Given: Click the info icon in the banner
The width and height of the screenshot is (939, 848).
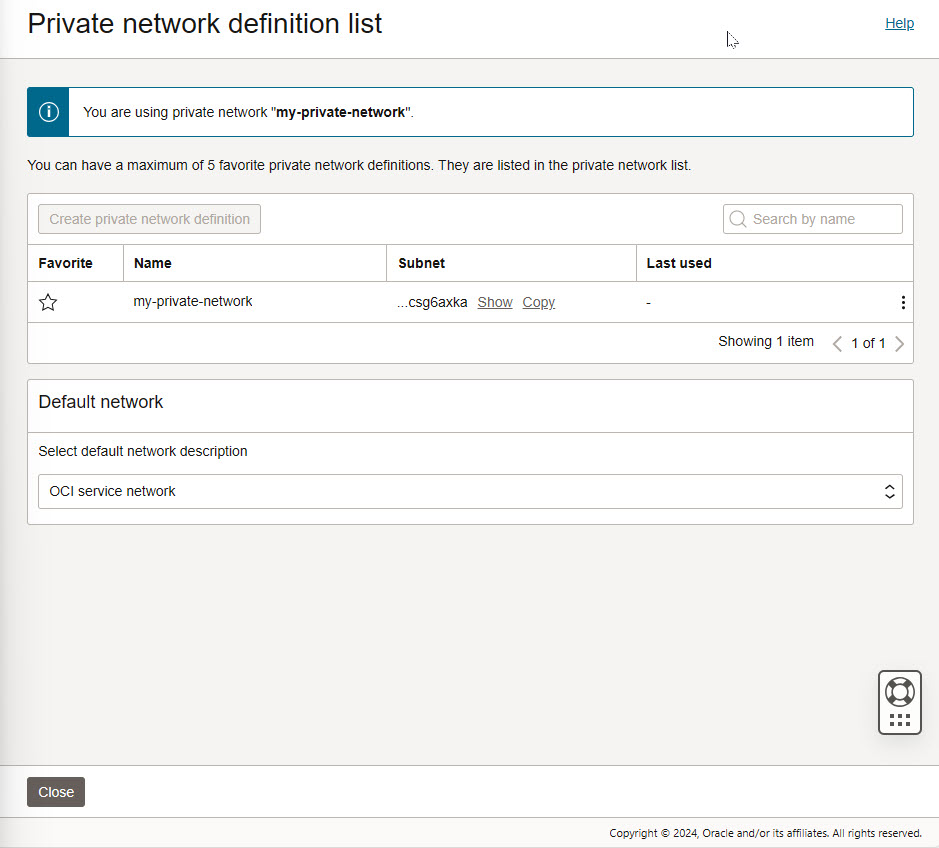Looking at the screenshot, I should (49, 112).
